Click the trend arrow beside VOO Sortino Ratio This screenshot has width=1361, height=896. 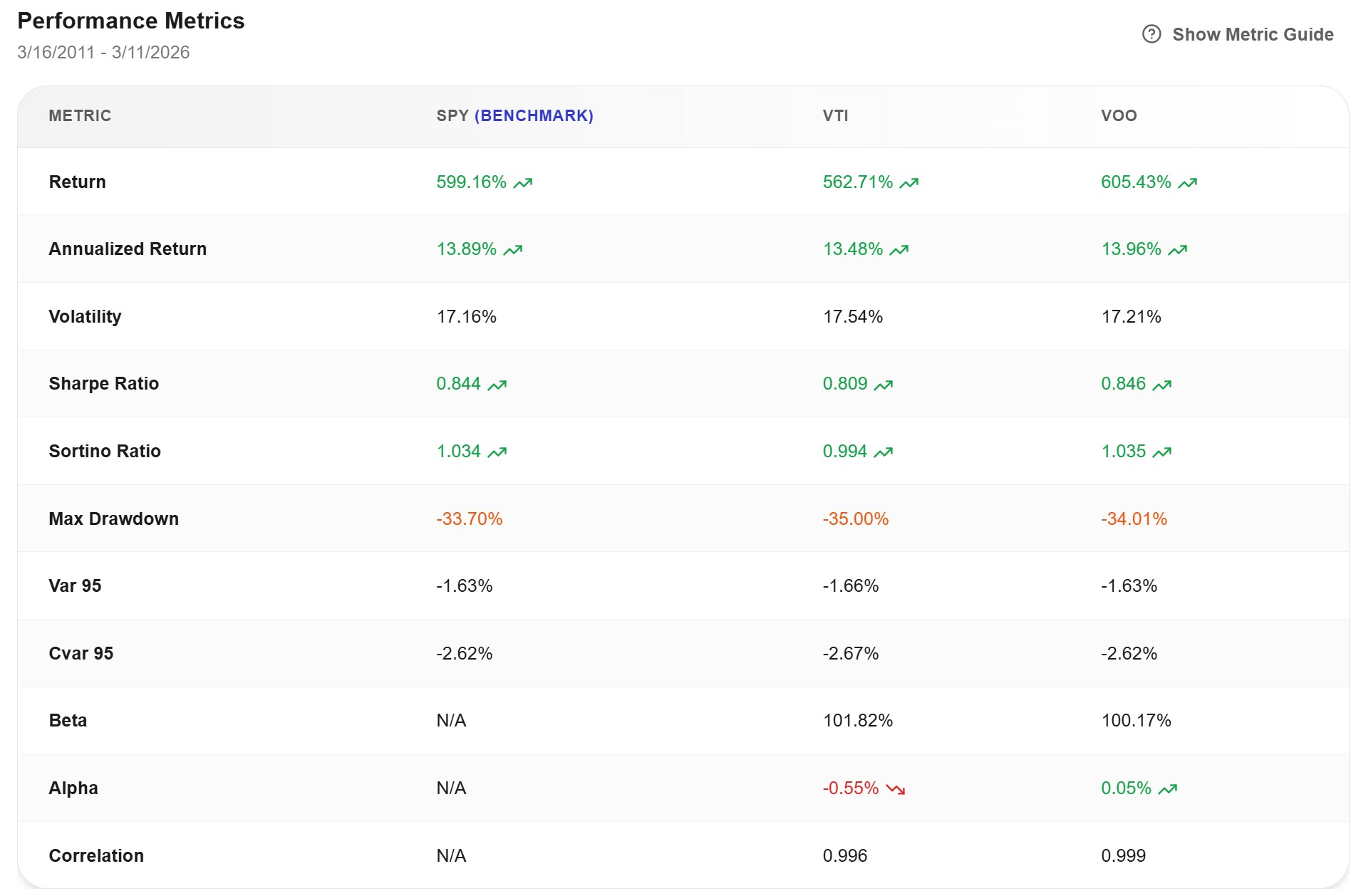1163,452
